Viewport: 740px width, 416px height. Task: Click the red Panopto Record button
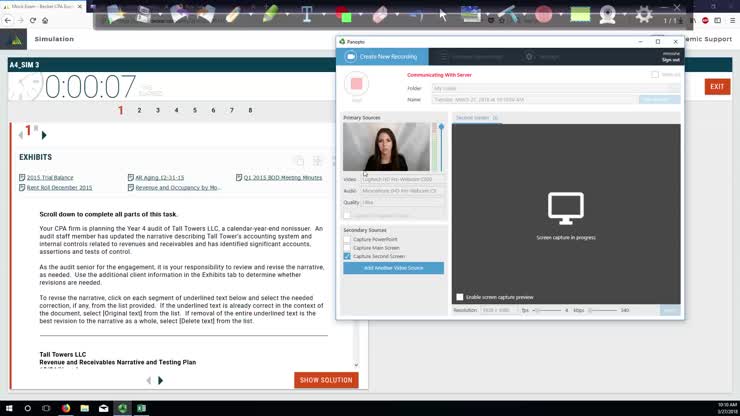(x=357, y=85)
